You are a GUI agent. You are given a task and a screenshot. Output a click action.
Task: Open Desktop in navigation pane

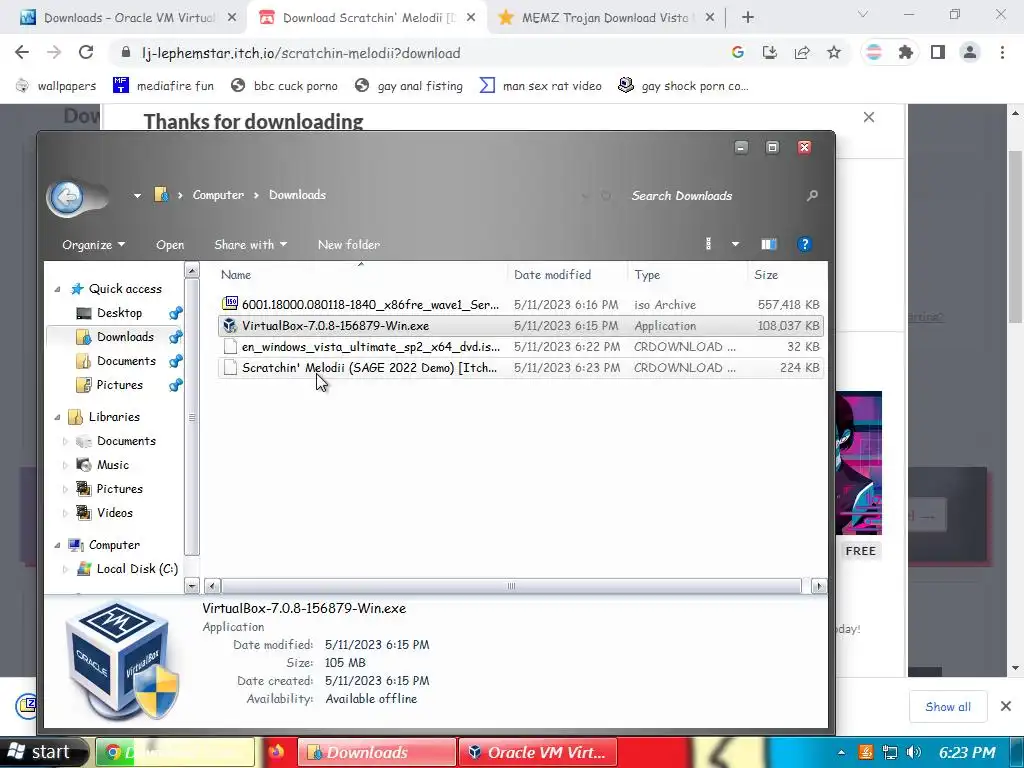(119, 313)
